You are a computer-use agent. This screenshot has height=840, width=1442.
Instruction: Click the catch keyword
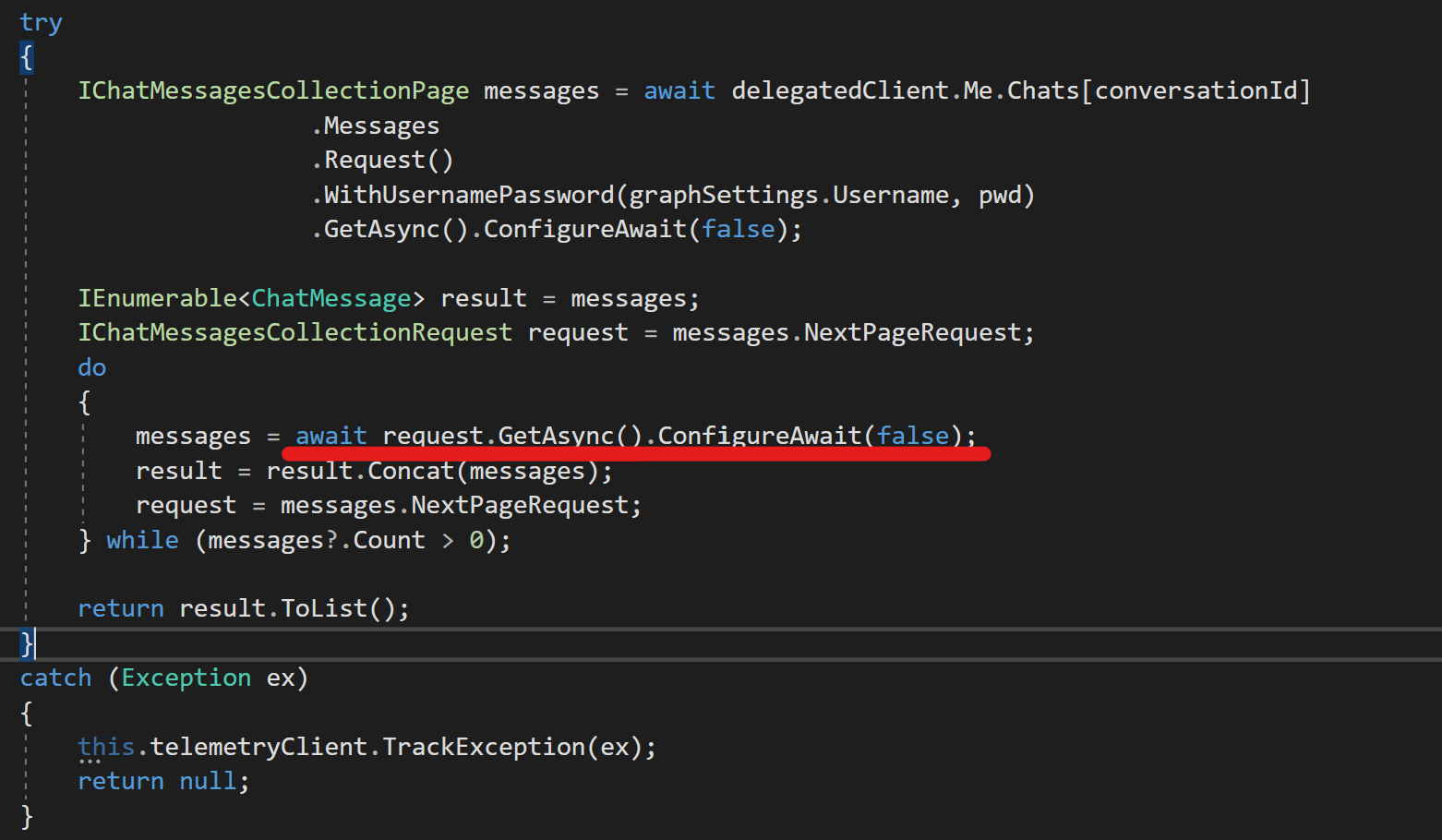click(x=55, y=677)
